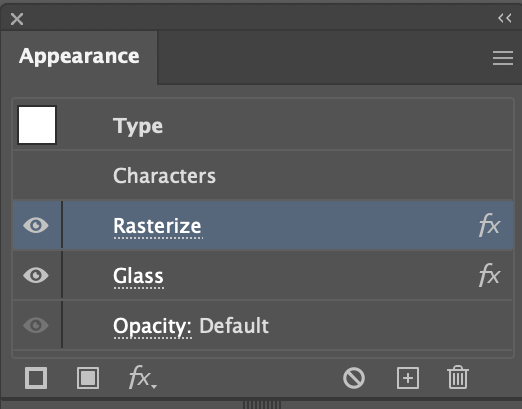Click the Add New Fill icon
Screen dimensions: 522x409
click(88, 378)
